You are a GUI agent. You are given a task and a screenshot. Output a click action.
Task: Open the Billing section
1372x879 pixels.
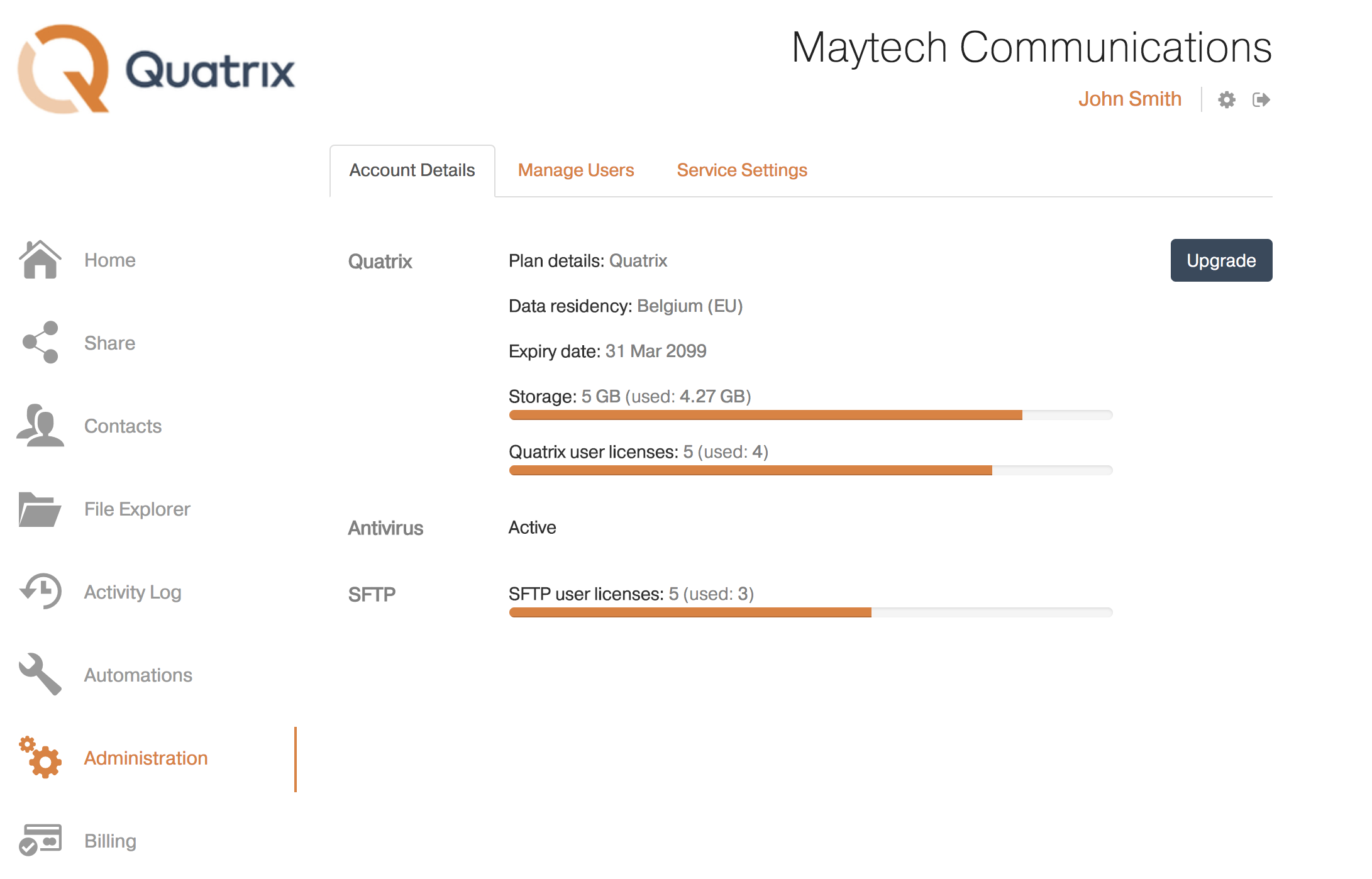click(x=110, y=841)
